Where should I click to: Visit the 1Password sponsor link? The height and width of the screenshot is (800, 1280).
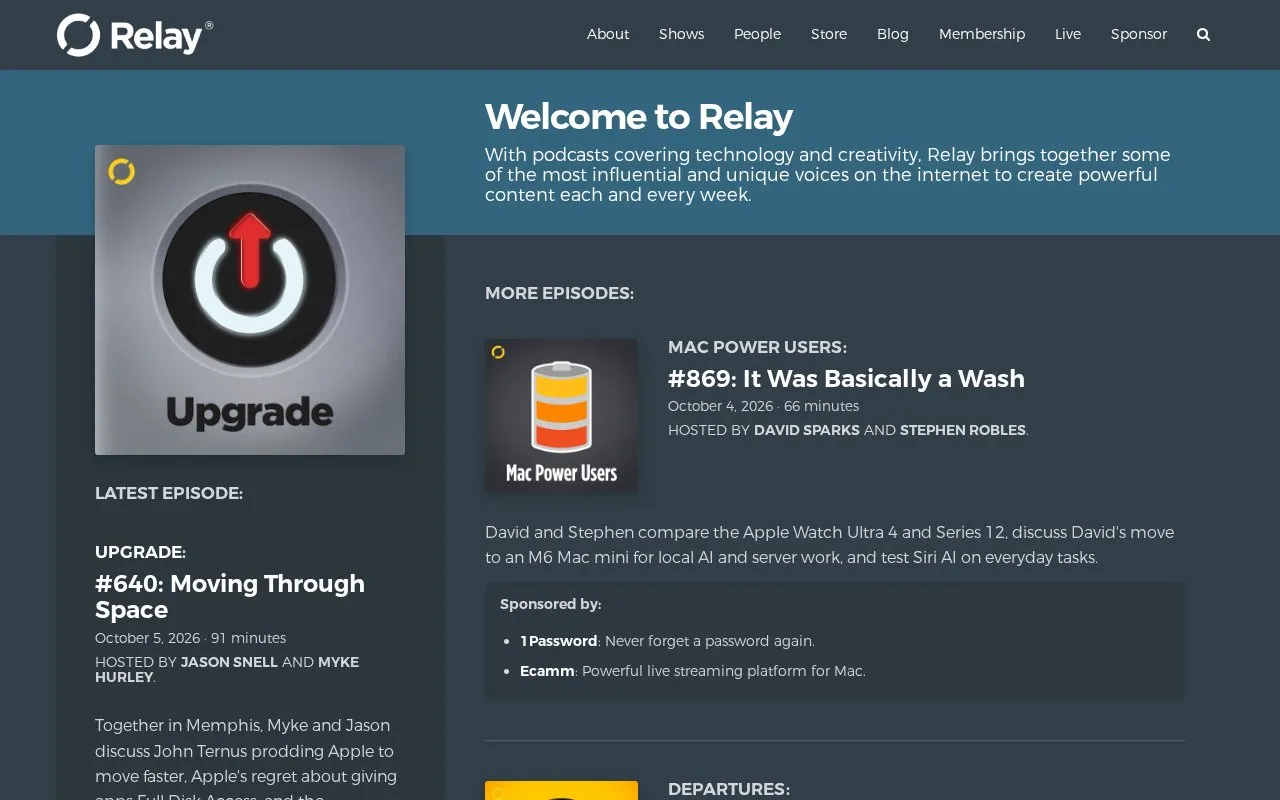point(559,641)
